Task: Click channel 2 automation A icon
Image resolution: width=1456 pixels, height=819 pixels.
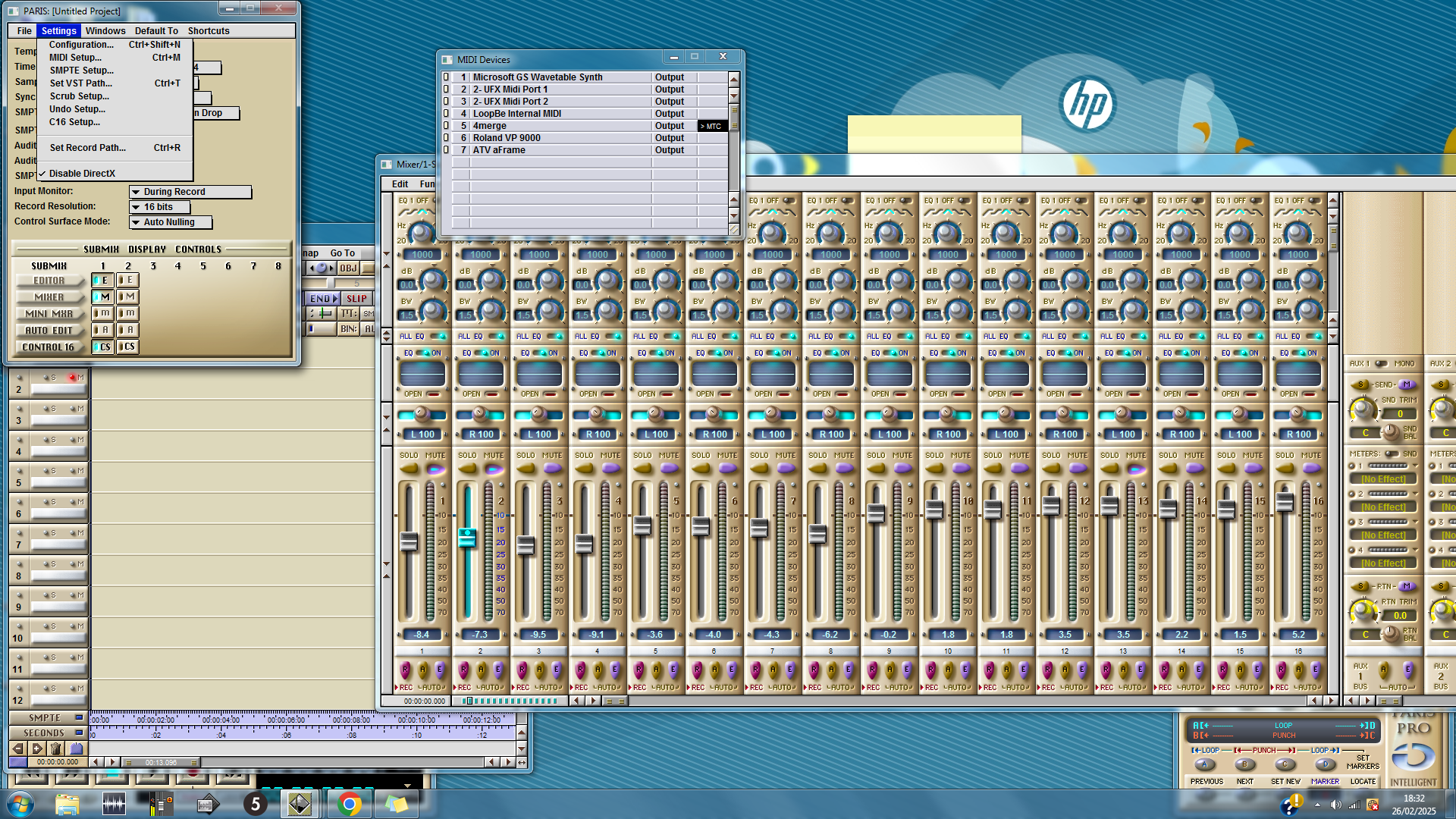Action: point(481,670)
